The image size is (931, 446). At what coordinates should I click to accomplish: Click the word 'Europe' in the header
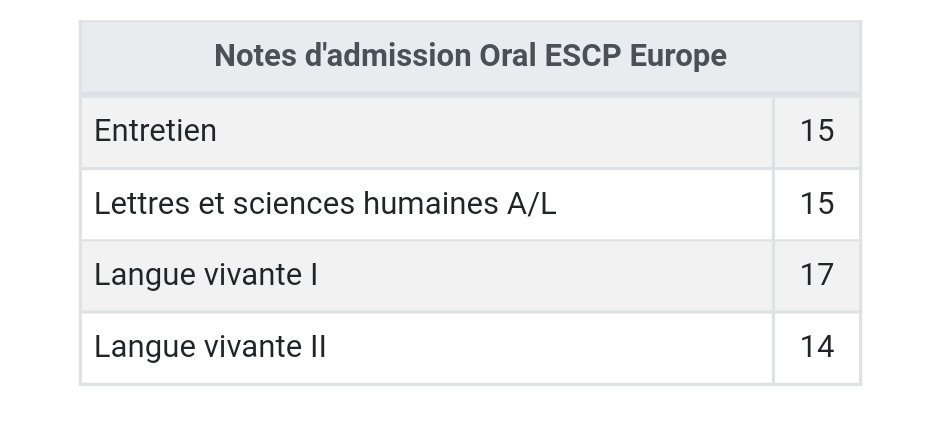679,56
